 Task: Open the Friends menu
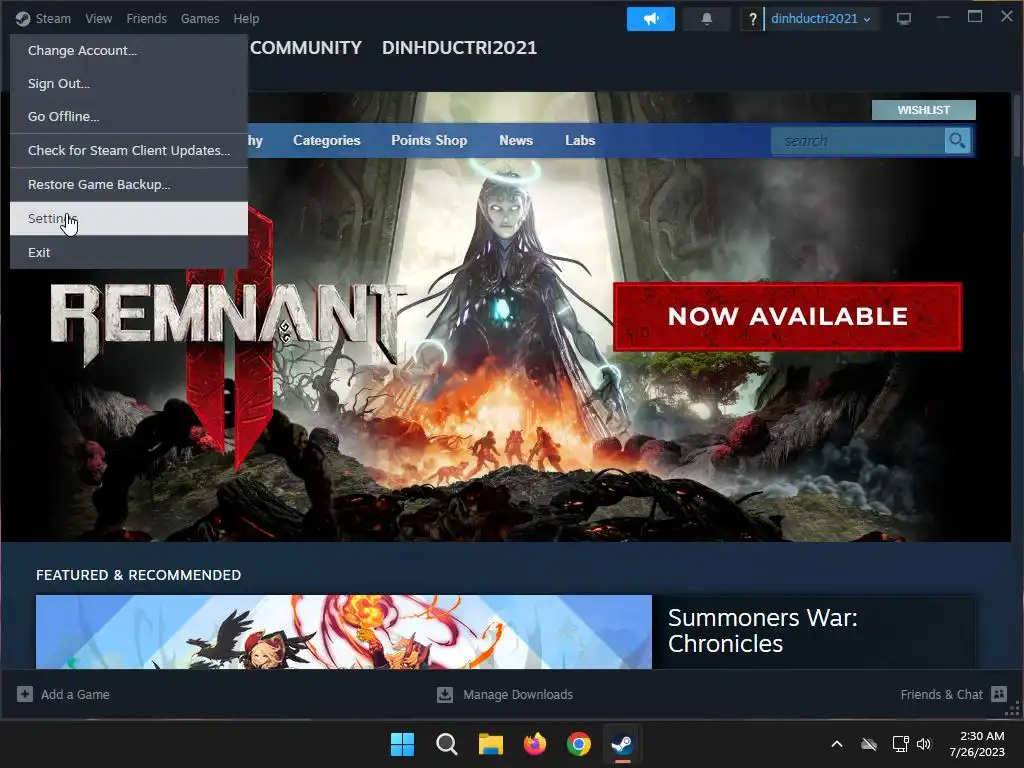point(146,19)
